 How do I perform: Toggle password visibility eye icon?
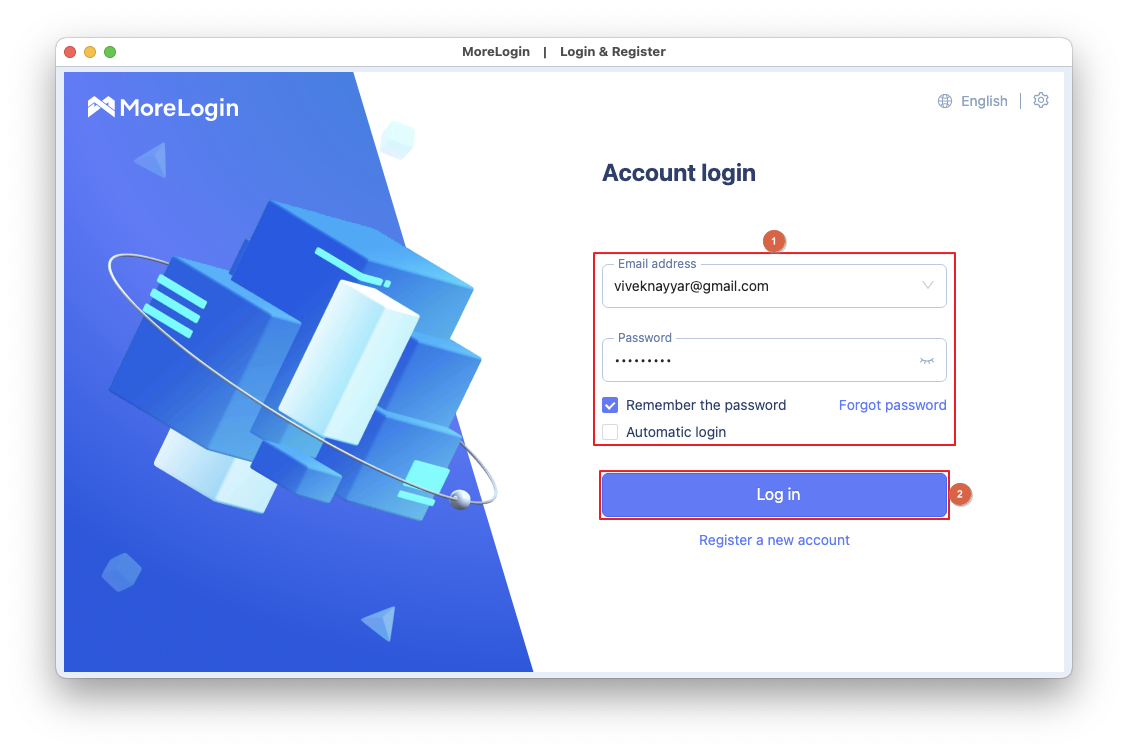927,361
